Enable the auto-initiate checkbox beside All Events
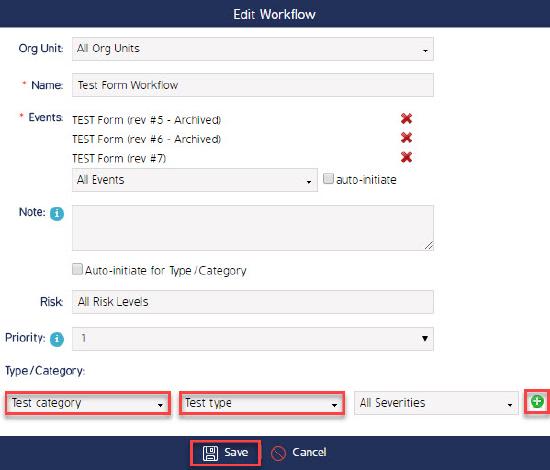Screen dimensions: 550x470 tap(328, 179)
